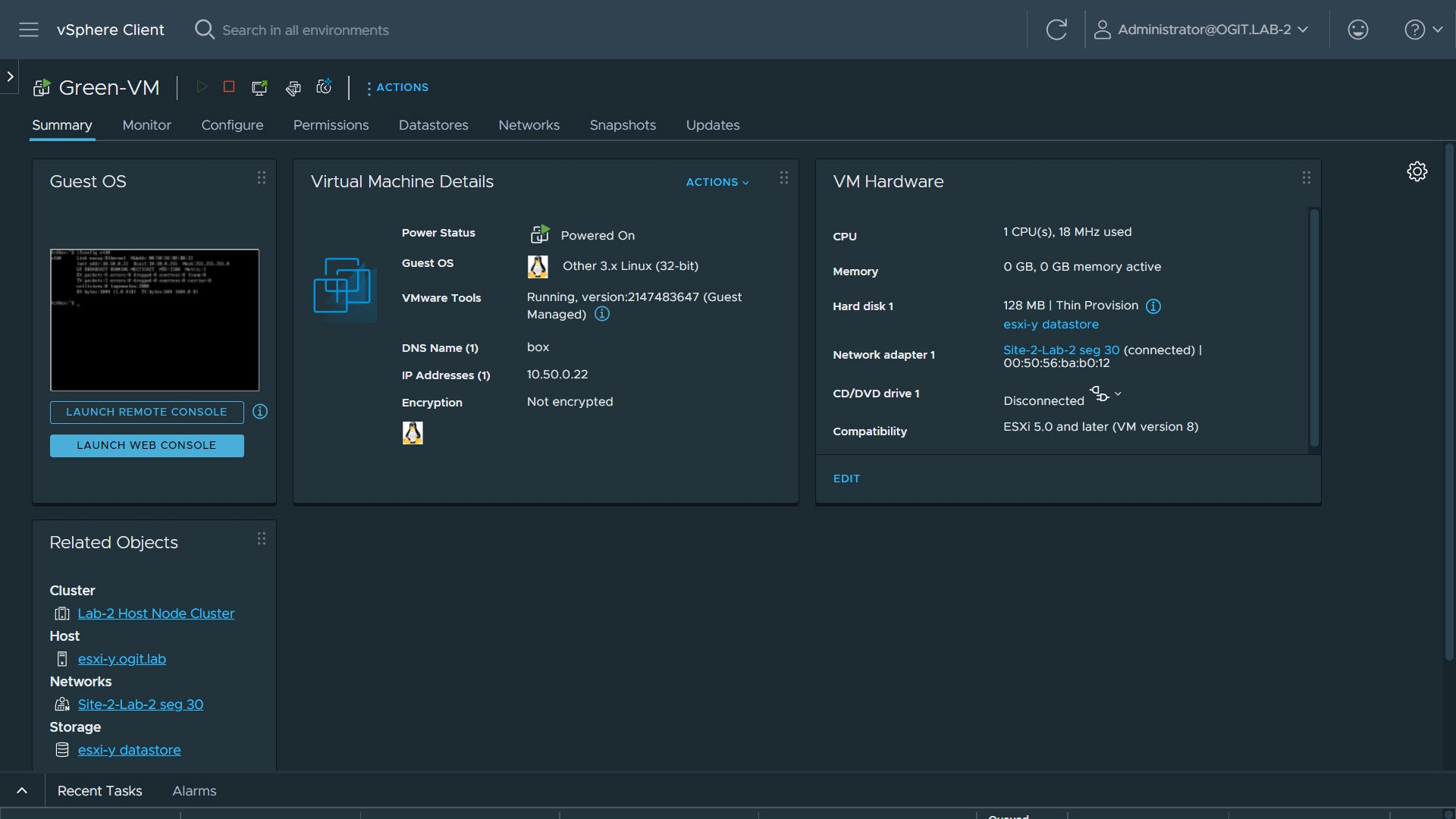Open the feedback smiley icon

[x=1357, y=30]
